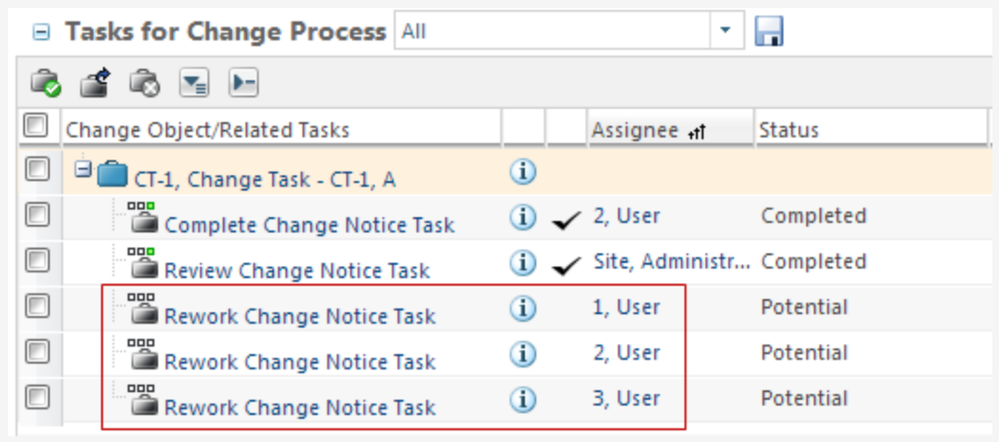Screen dimensions: 999x442
Task: Open the Review Change Notice Task link
Action: (x=297, y=271)
